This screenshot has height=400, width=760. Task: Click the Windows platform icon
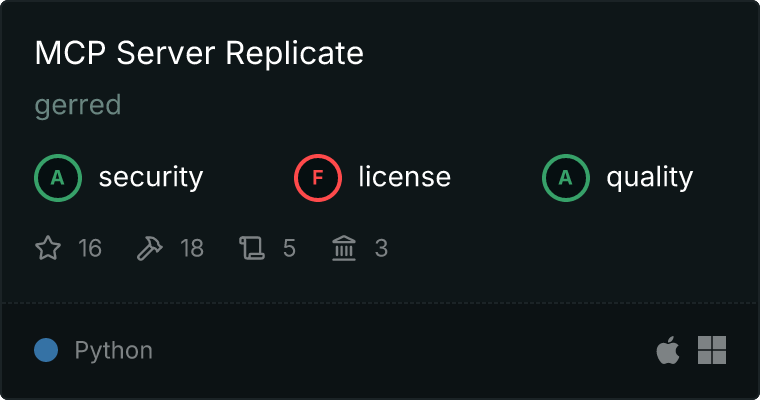712,350
